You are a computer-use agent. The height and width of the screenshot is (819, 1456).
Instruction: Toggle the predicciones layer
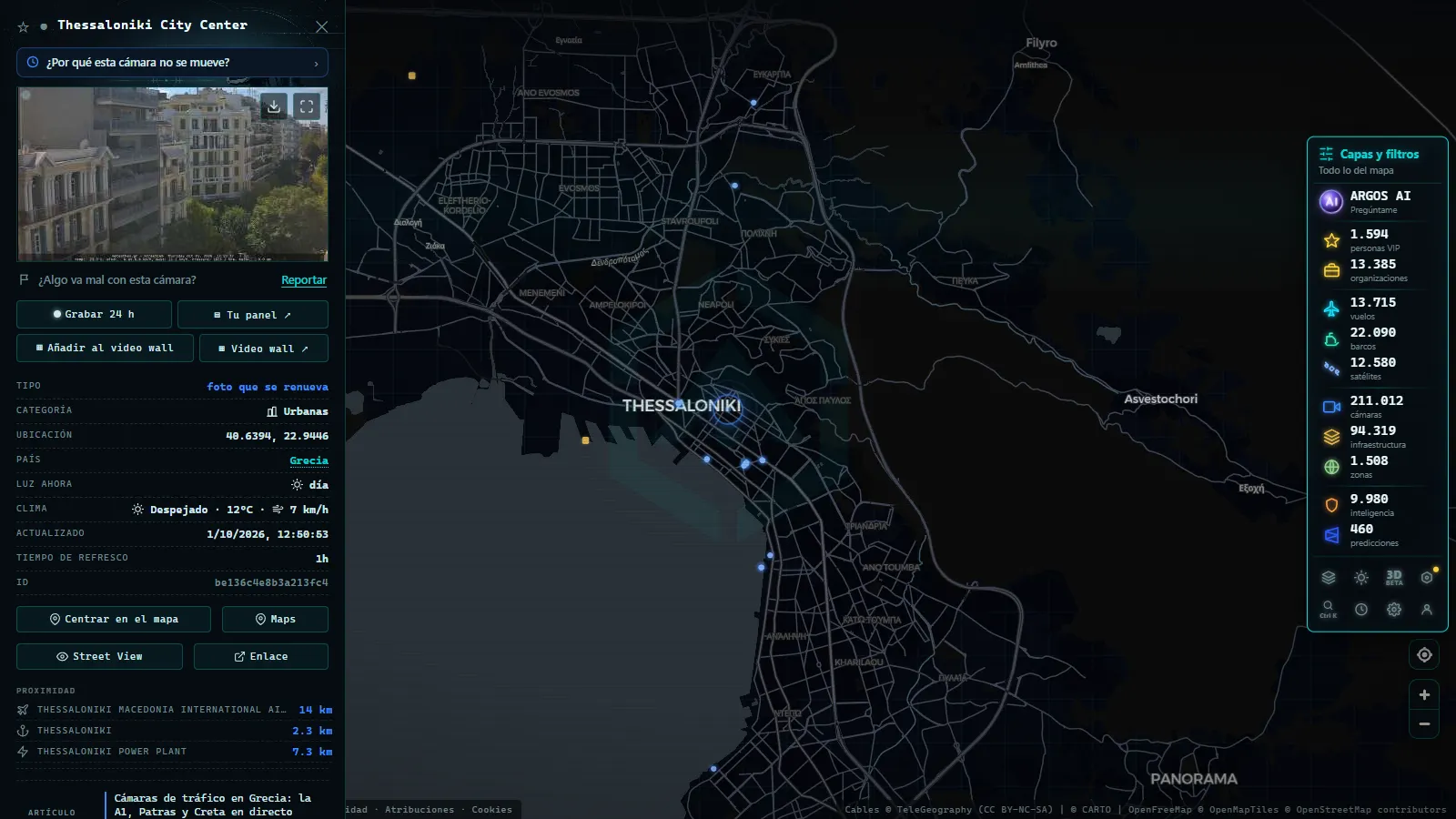coord(1378,535)
